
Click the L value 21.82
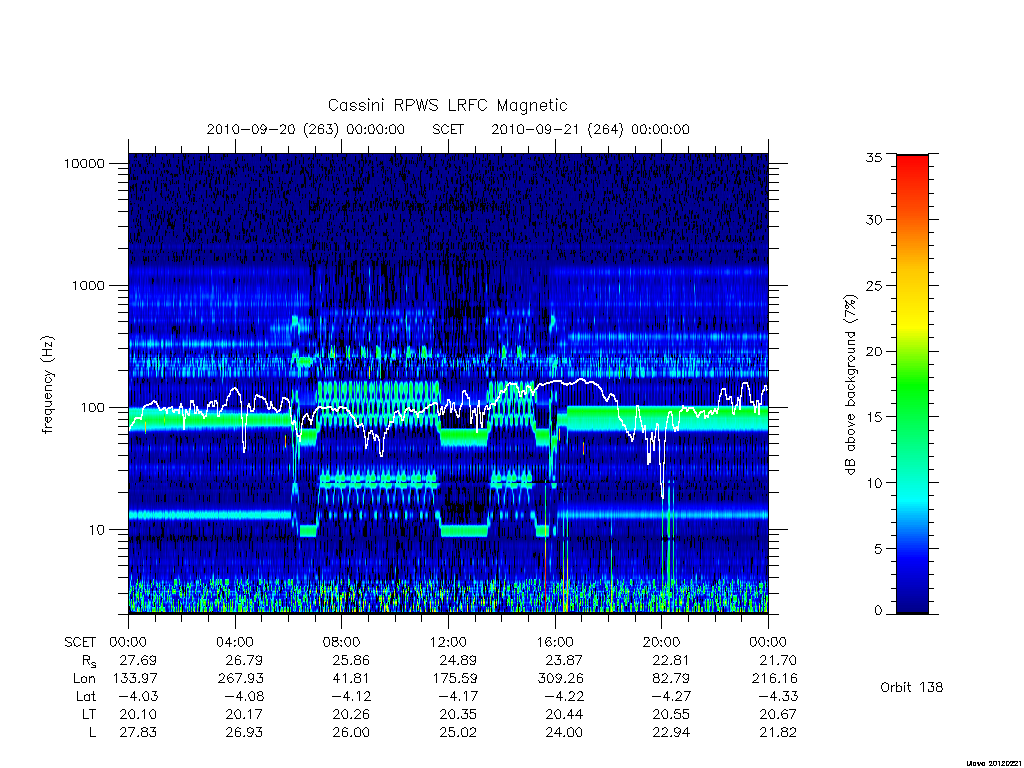click(778, 732)
